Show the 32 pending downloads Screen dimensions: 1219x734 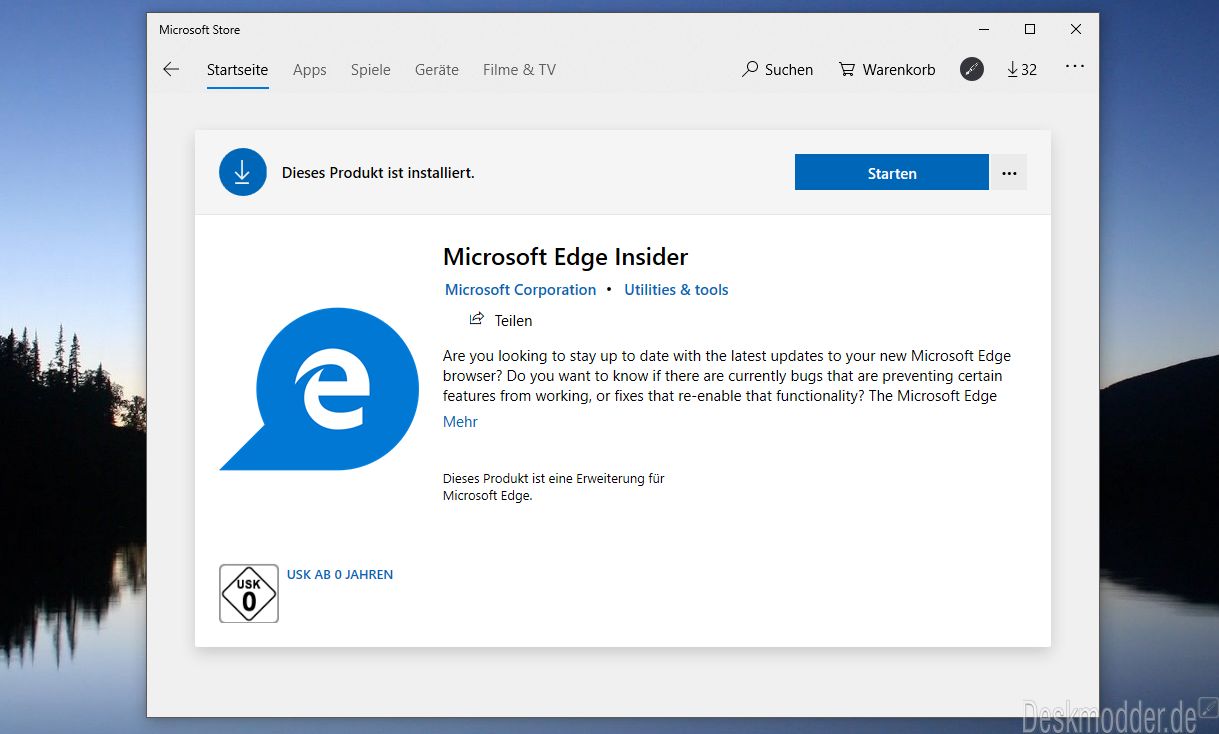point(1022,69)
